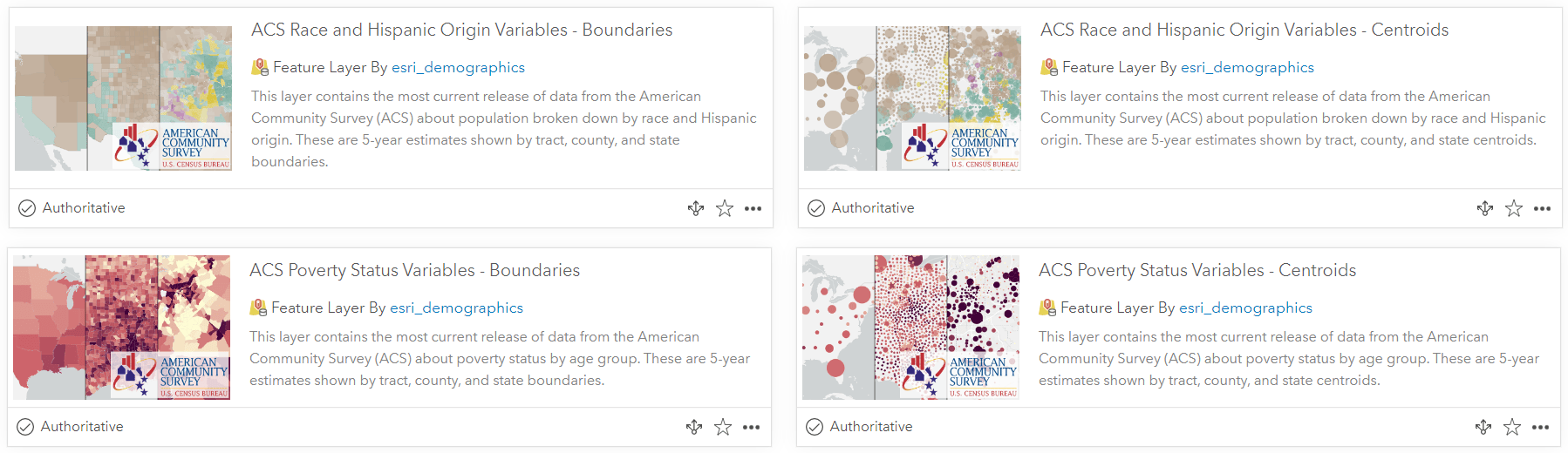Star the ACS Poverty Status Centroids layer
This screenshot has width=1568, height=453.
(1512, 427)
